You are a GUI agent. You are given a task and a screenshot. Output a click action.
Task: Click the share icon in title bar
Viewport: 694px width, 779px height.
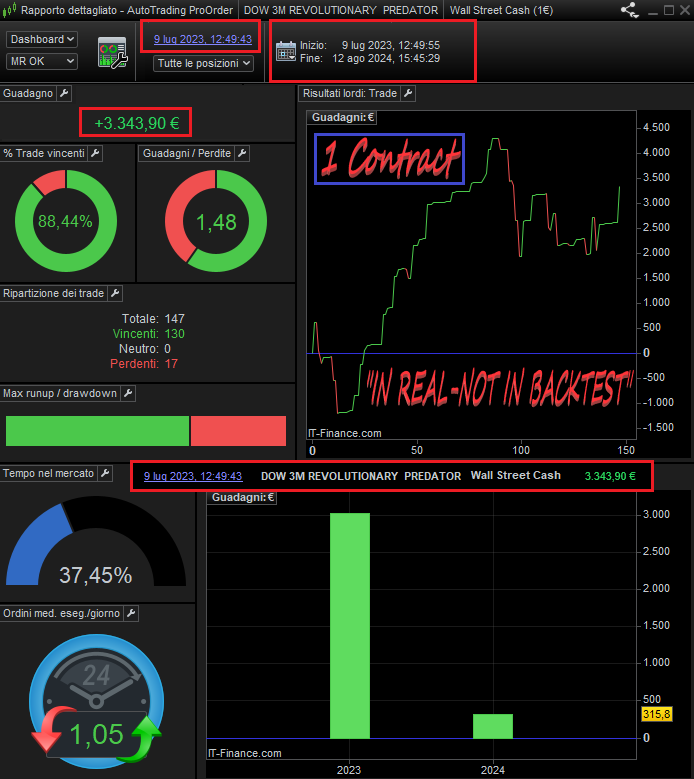click(x=630, y=10)
